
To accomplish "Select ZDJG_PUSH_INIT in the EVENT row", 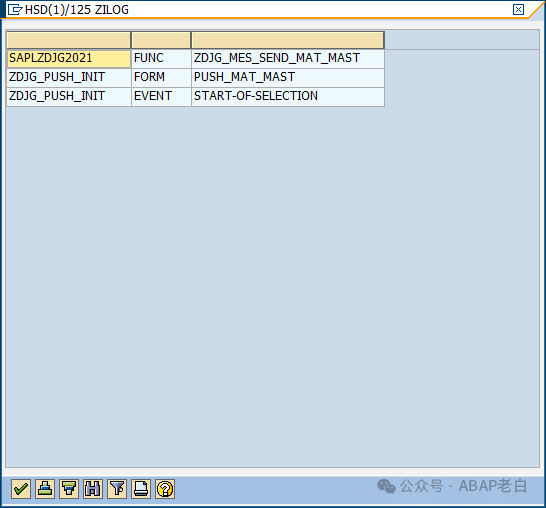I will [x=69, y=96].
